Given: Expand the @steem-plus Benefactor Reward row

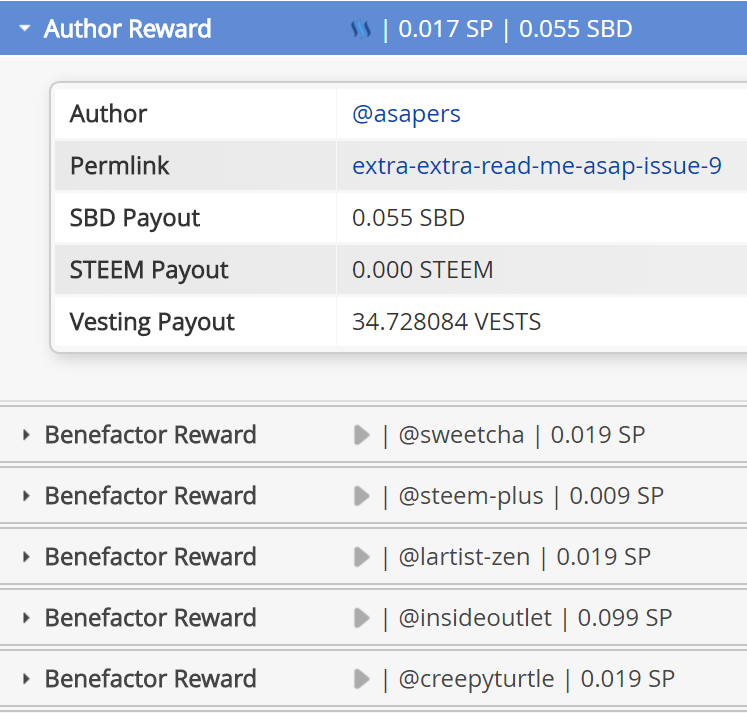Looking at the screenshot, I should 26,497.
